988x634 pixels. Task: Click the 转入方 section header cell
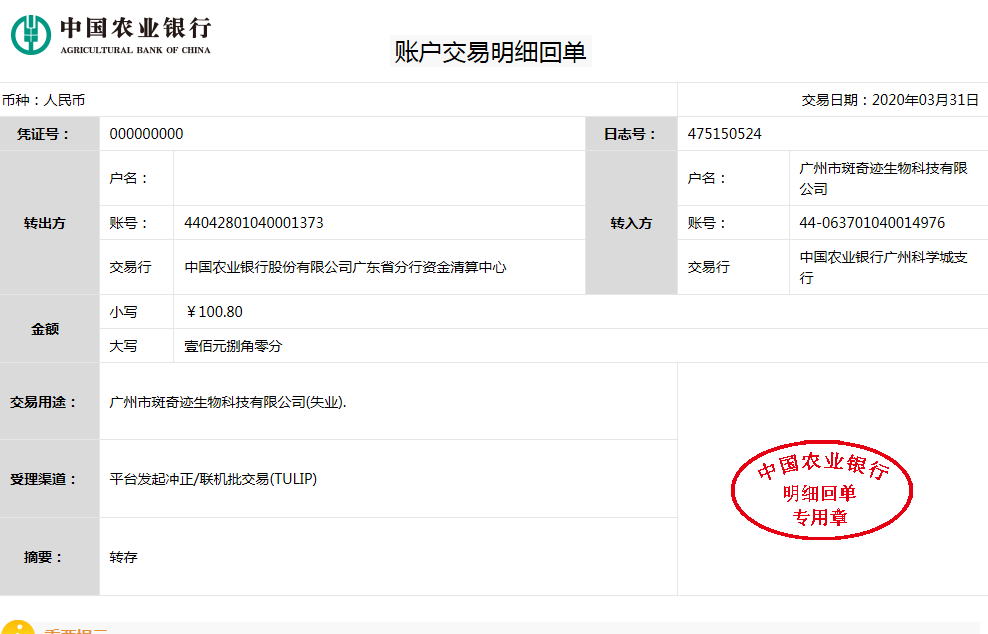(631, 222)
